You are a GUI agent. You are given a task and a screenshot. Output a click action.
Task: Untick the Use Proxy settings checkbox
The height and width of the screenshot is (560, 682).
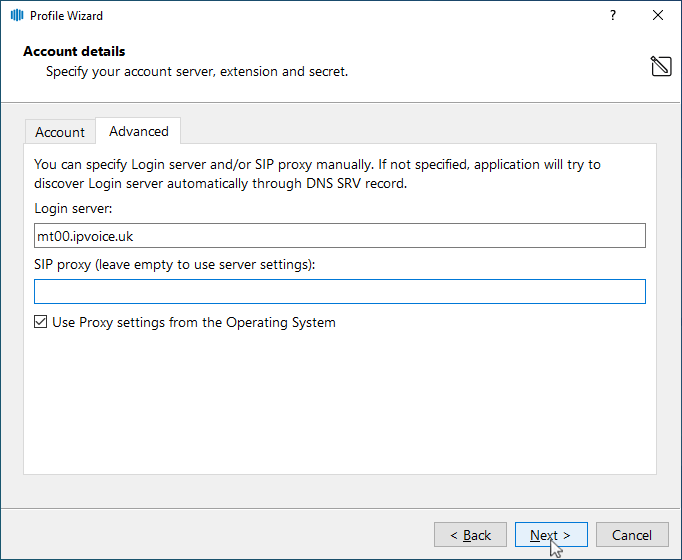pyautogui.click(x=41, y=322)
